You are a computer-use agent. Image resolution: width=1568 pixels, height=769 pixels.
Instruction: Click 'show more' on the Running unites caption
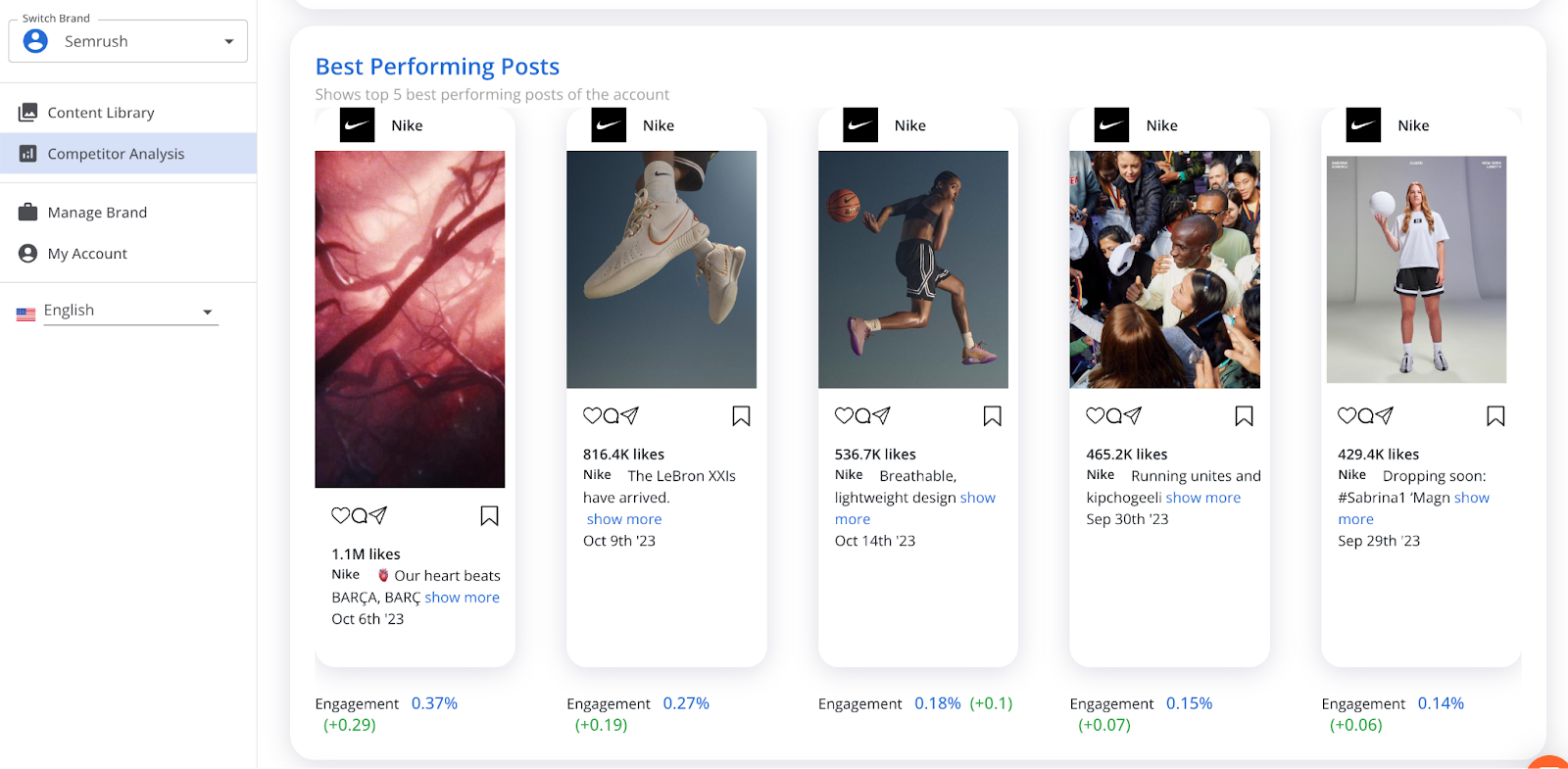pos(1202,498)
